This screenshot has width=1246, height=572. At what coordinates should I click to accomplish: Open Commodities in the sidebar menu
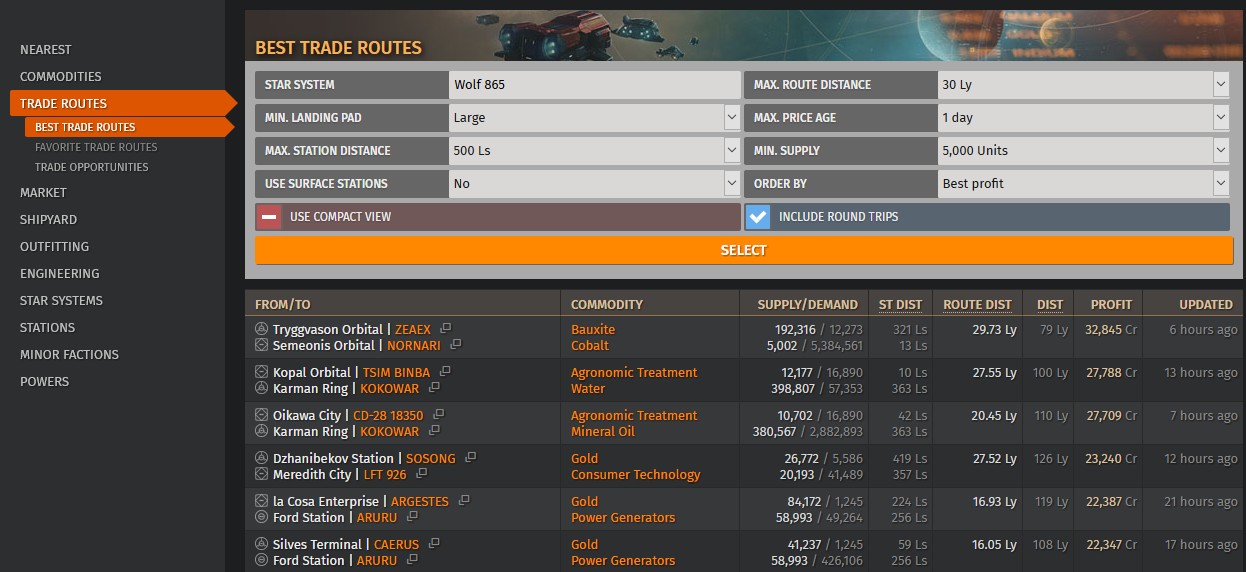pos(61,76)
